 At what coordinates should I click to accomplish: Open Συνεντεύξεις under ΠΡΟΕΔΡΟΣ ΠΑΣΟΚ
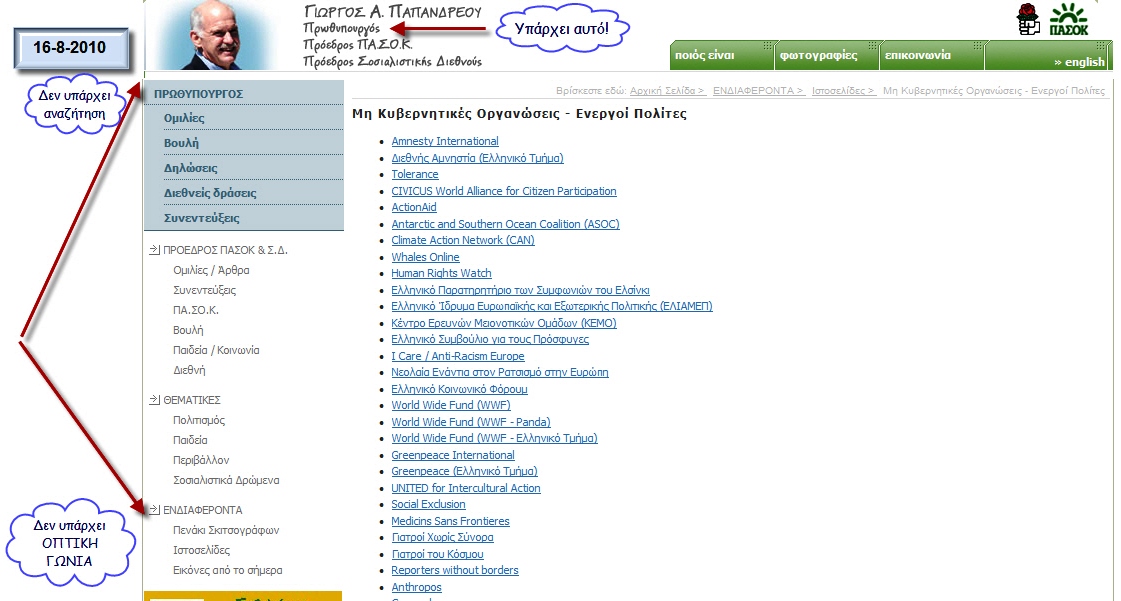click(x=204, y=290)
